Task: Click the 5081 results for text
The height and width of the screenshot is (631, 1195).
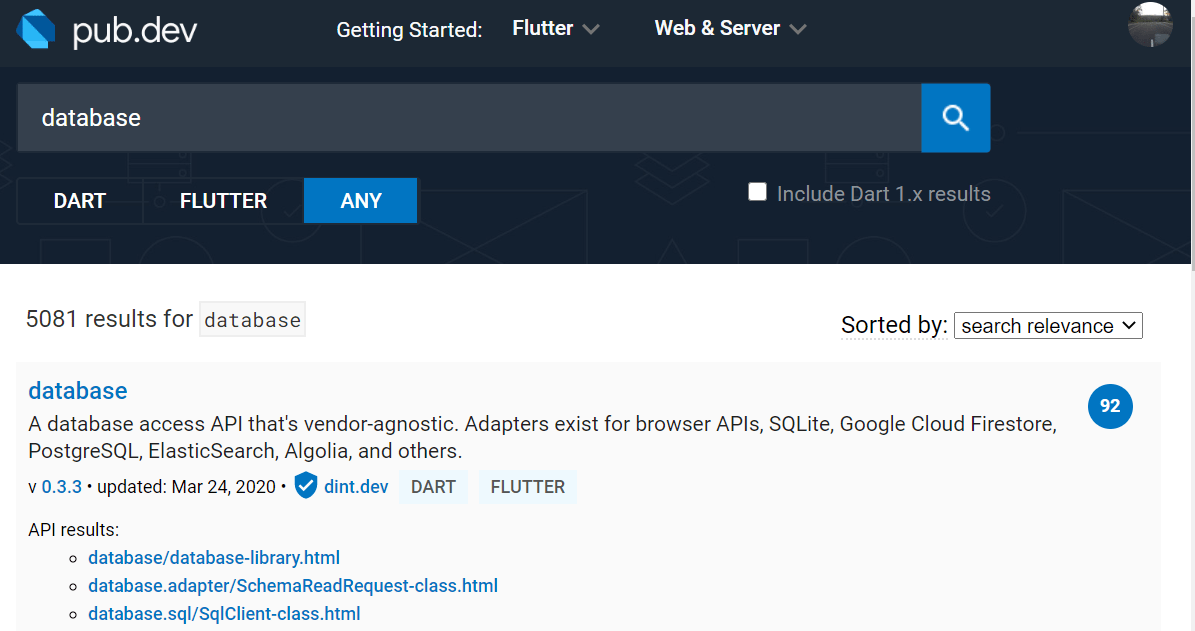Action: (110, 319)
